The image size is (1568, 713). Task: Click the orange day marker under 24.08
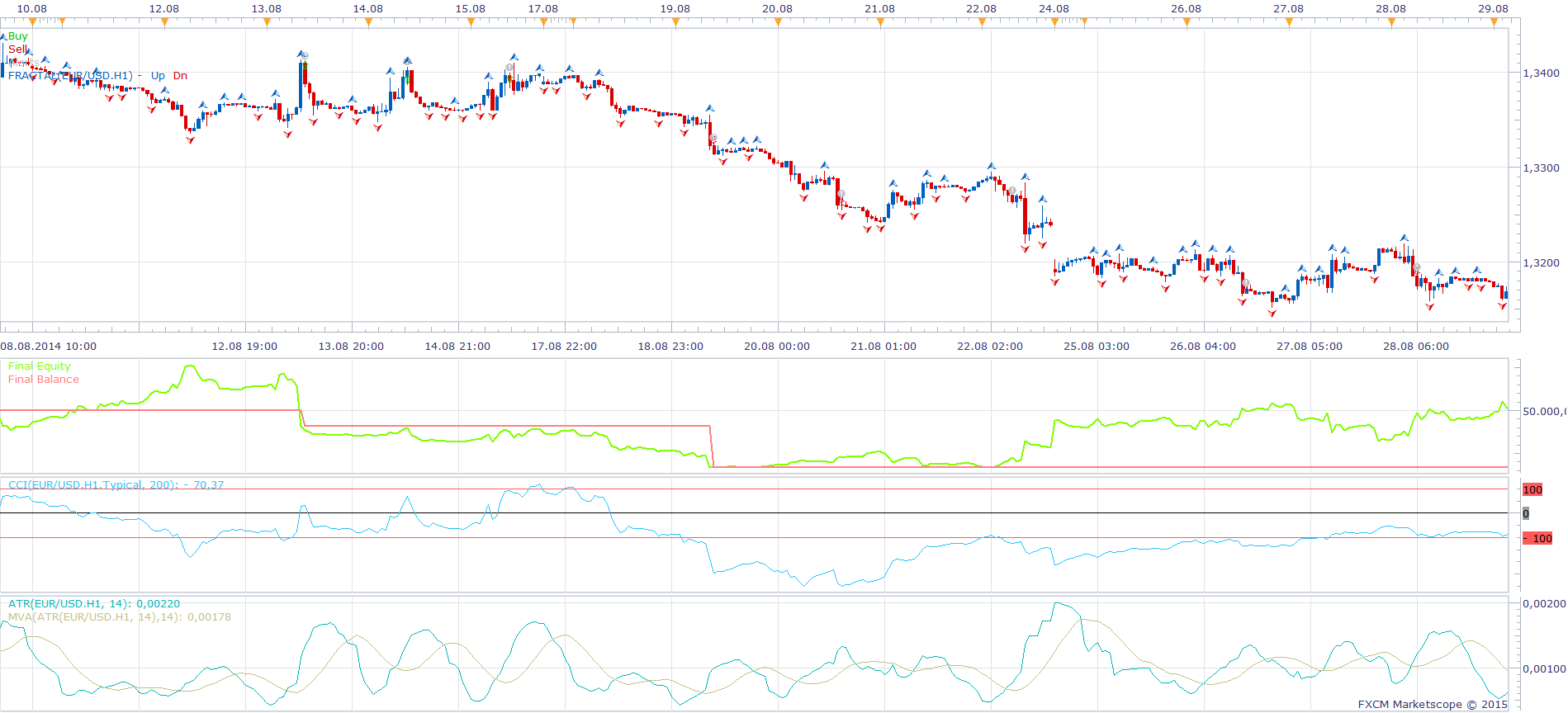(1054, 22)
